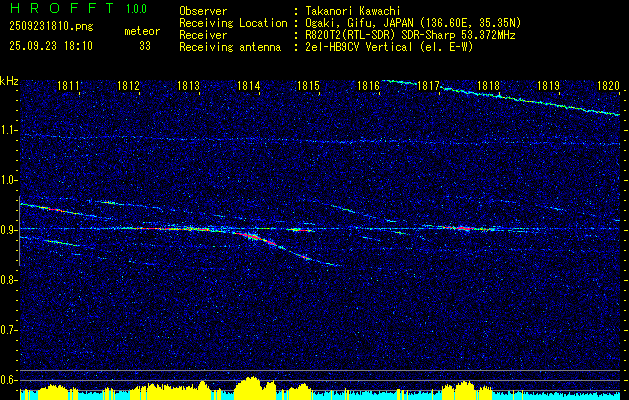The height and width of the screenshot is (400, 629).
Task: Click the 25.09.23 18:10 timestamp
Action: click(50, 45)
